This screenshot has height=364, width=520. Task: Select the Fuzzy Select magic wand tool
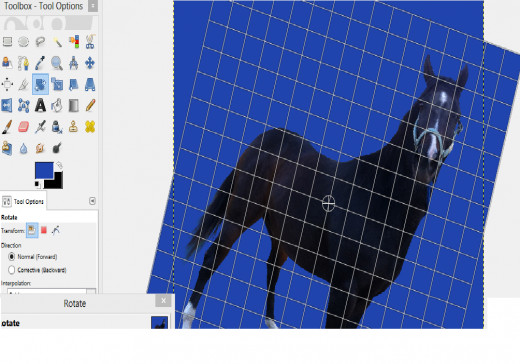tap(57, 42)
